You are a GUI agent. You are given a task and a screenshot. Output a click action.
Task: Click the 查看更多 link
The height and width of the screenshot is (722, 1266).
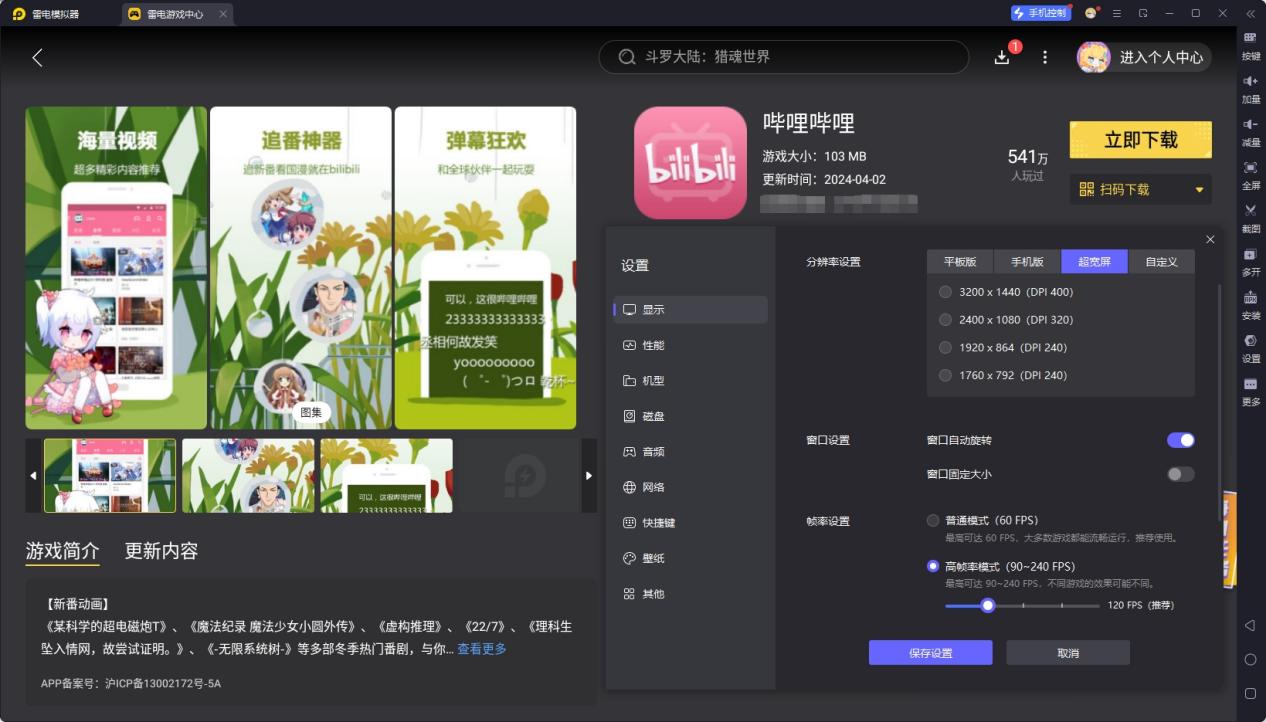click(x=482, y=649)
